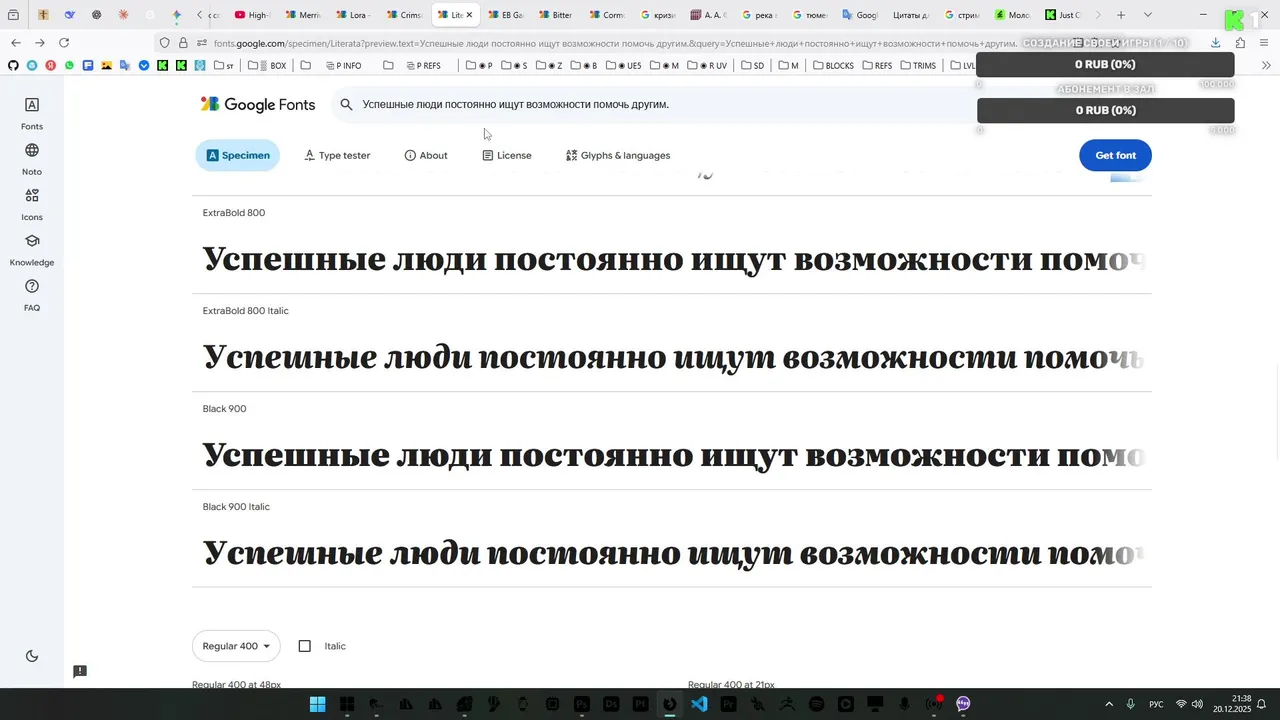This screenshot has width=1280, height=720.
Task: Open the GitHub bookmark icon
Action: point(13,66)
